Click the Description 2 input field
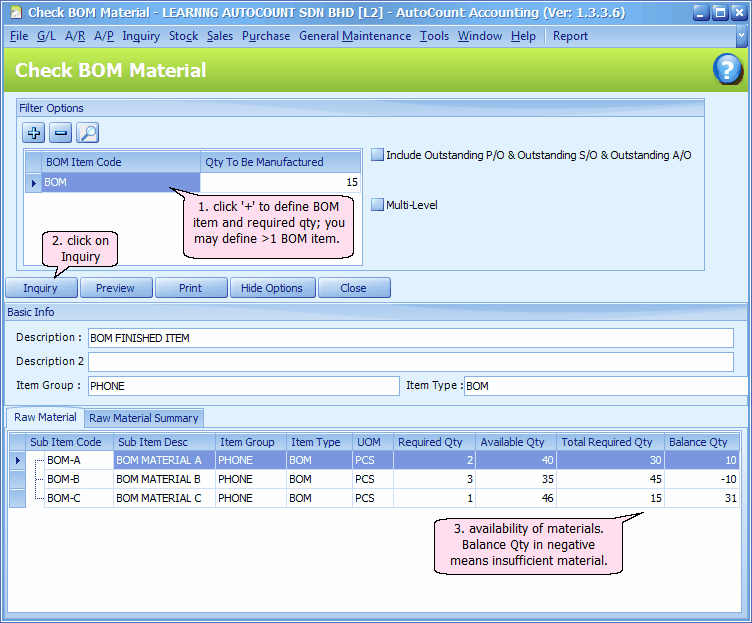This screenshot has width=752, height=623. tap(410, 362)
